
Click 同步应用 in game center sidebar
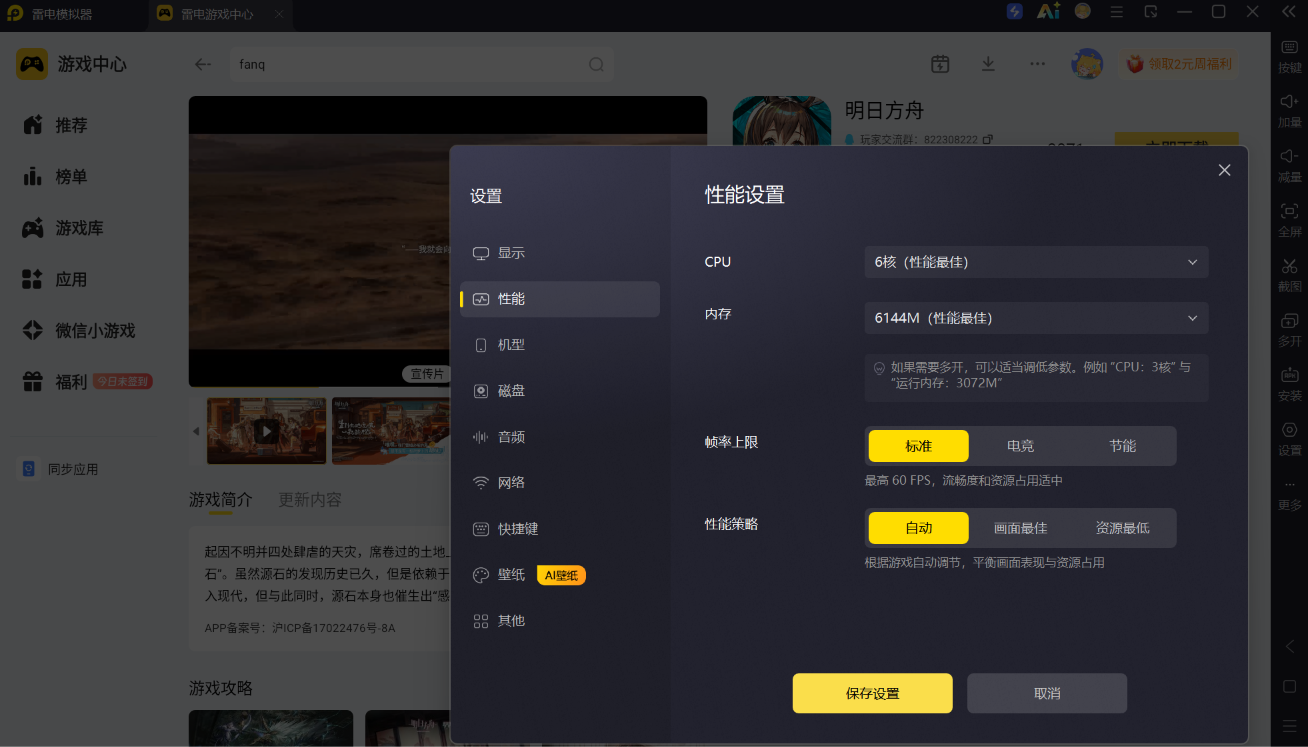pyautogui.click(x=60, y=469)
